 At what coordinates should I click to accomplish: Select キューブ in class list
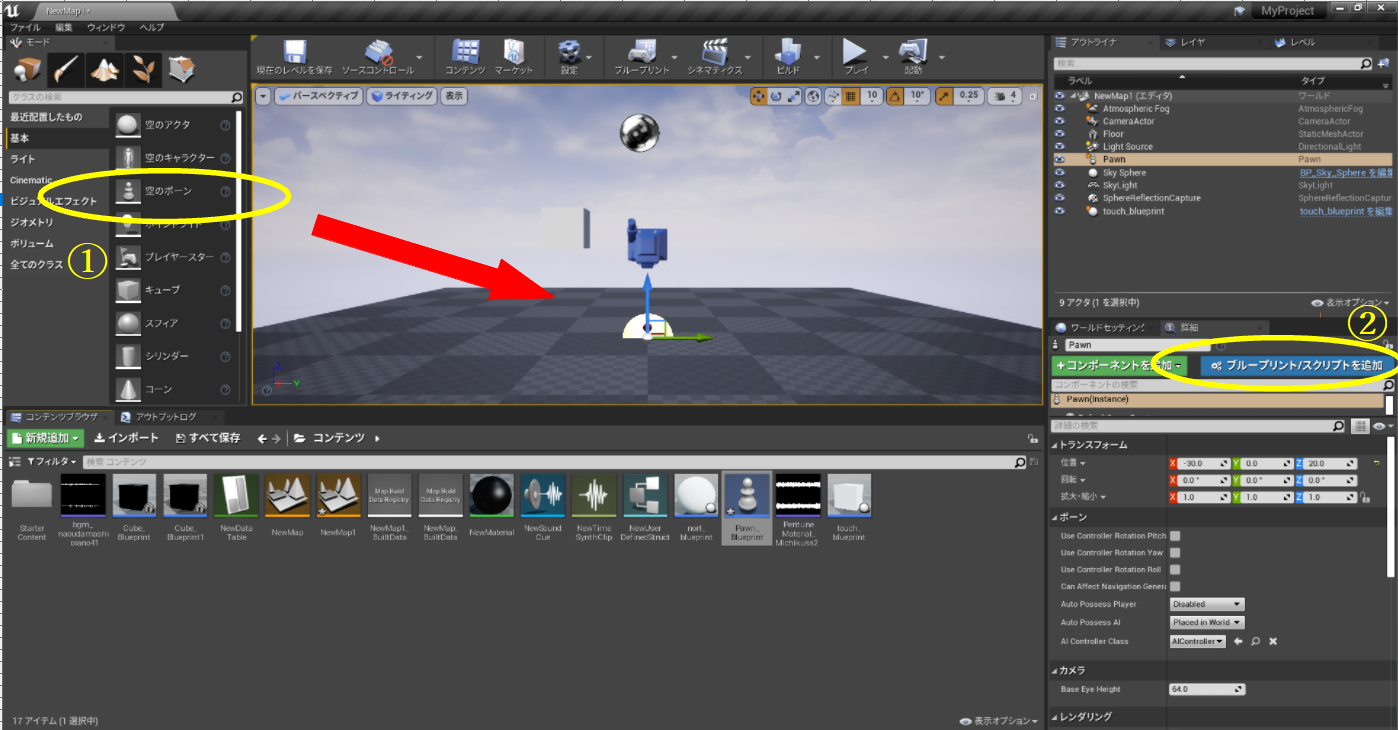coord(173,290)
